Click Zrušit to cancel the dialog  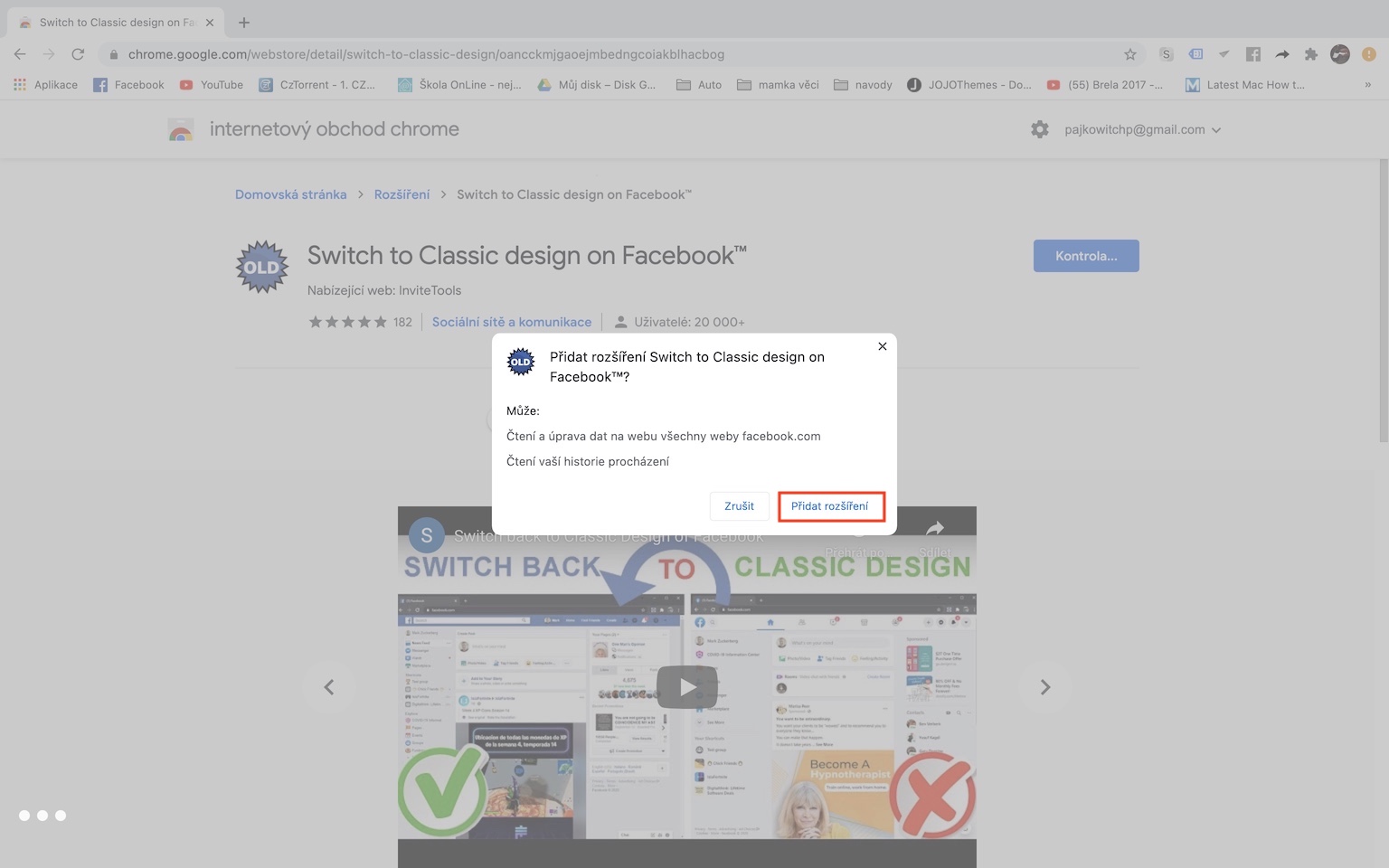739,506
